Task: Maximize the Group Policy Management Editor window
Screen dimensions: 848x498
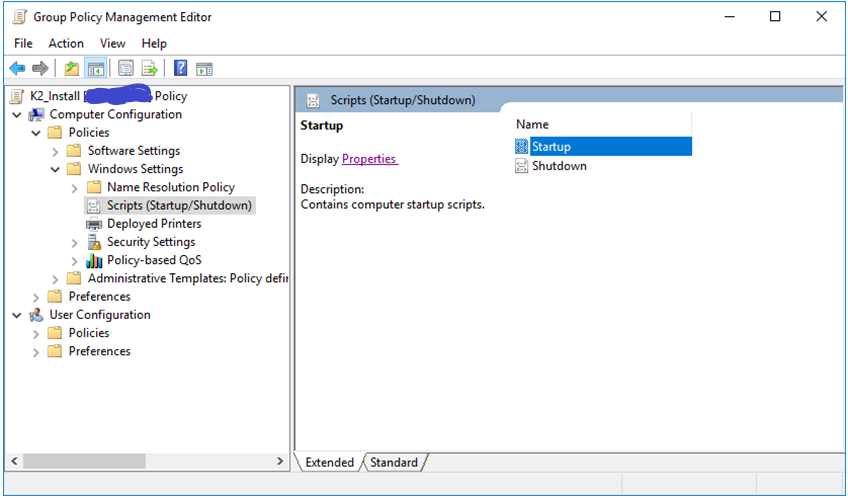Action: click(775, 17)
